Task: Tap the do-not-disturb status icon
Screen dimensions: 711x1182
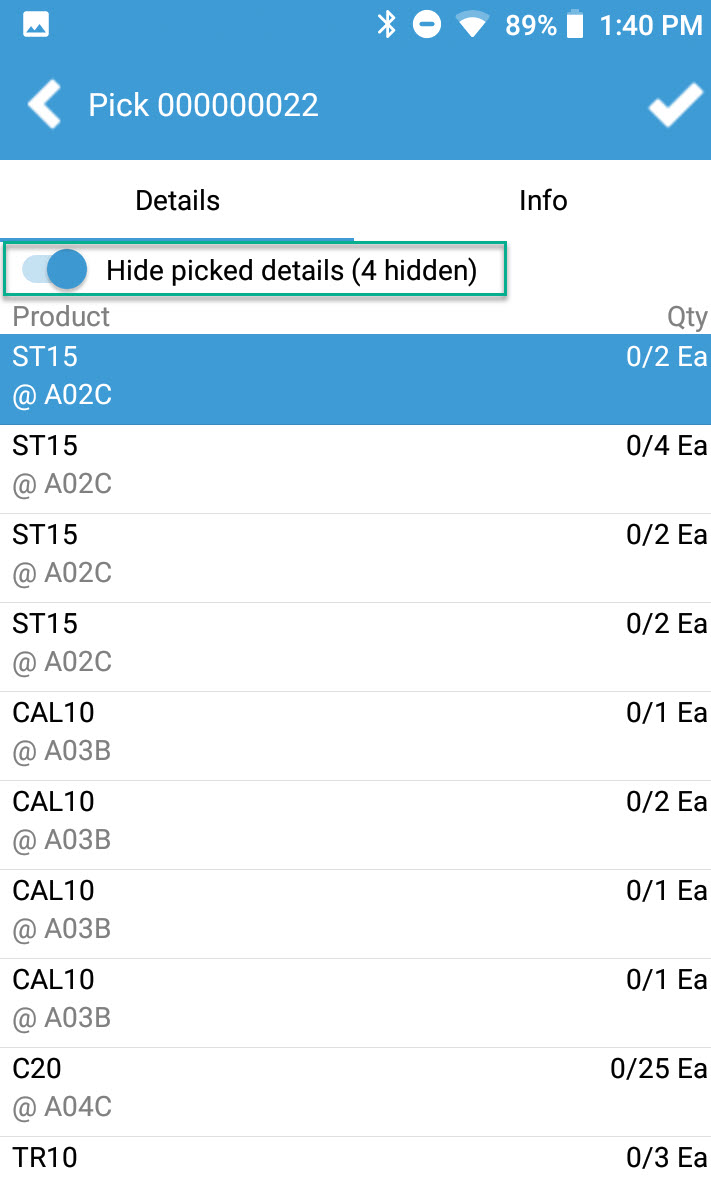Action: coord(427,25)
